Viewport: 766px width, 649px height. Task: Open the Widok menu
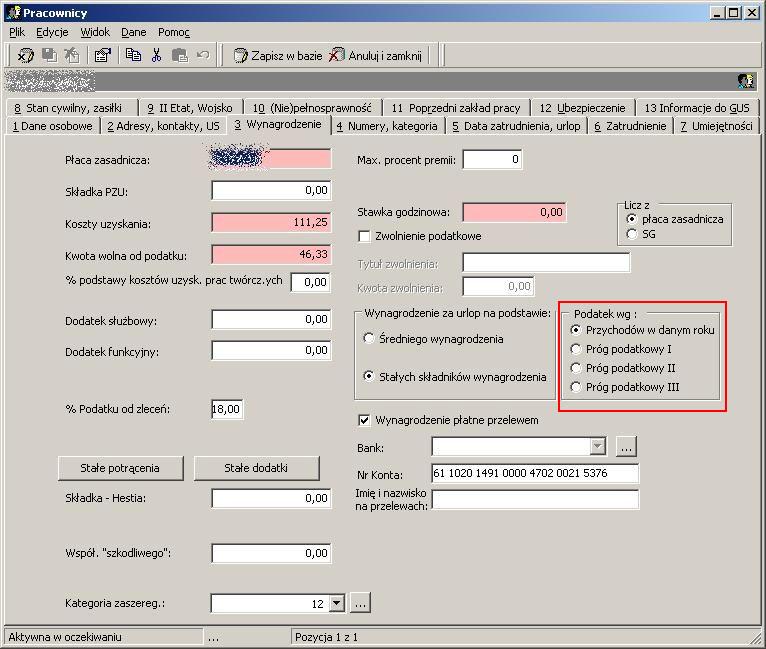pos(95,32)
